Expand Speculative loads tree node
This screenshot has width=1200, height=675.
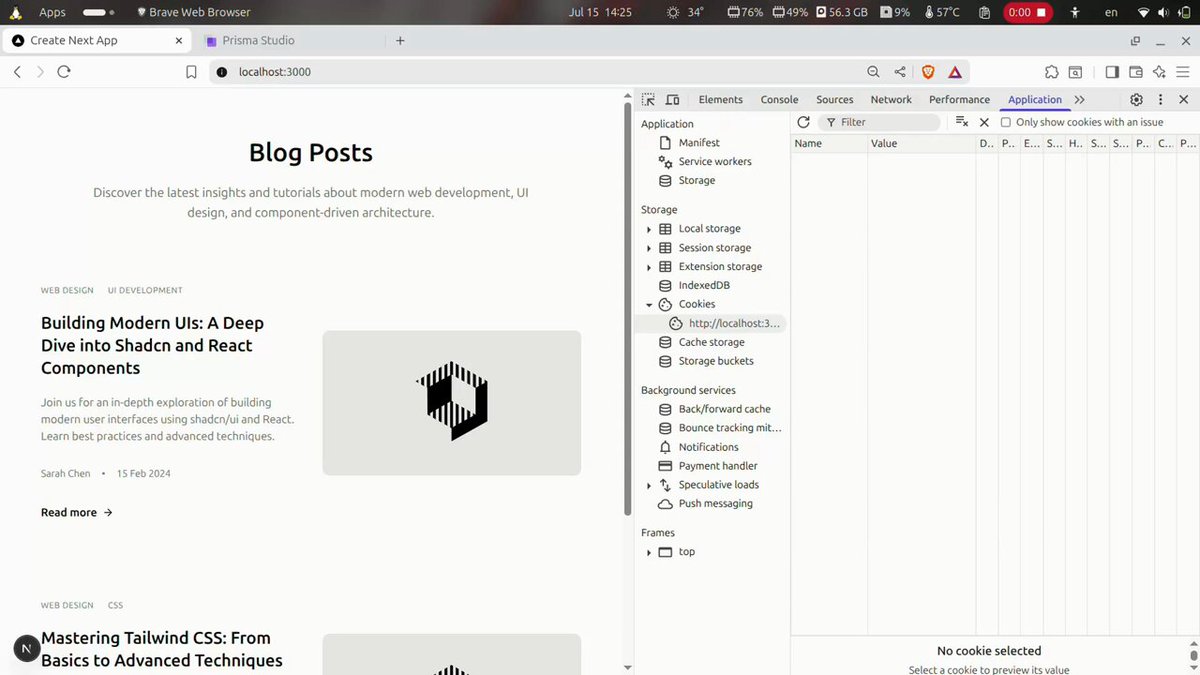tap(649, 485)
